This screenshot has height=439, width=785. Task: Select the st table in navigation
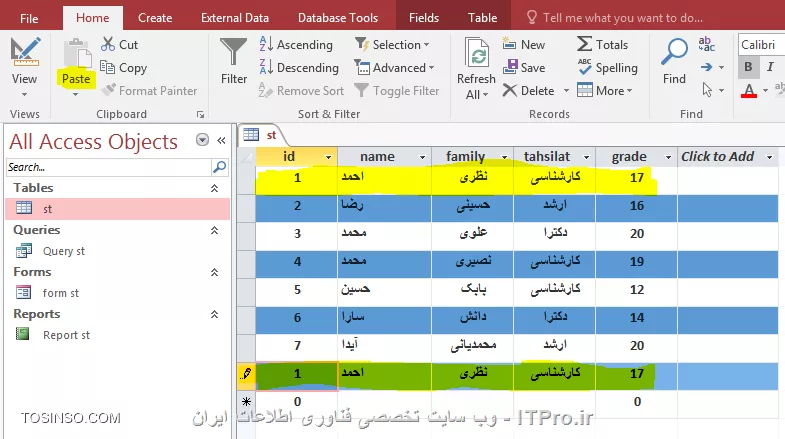click(x=118, y=208)
